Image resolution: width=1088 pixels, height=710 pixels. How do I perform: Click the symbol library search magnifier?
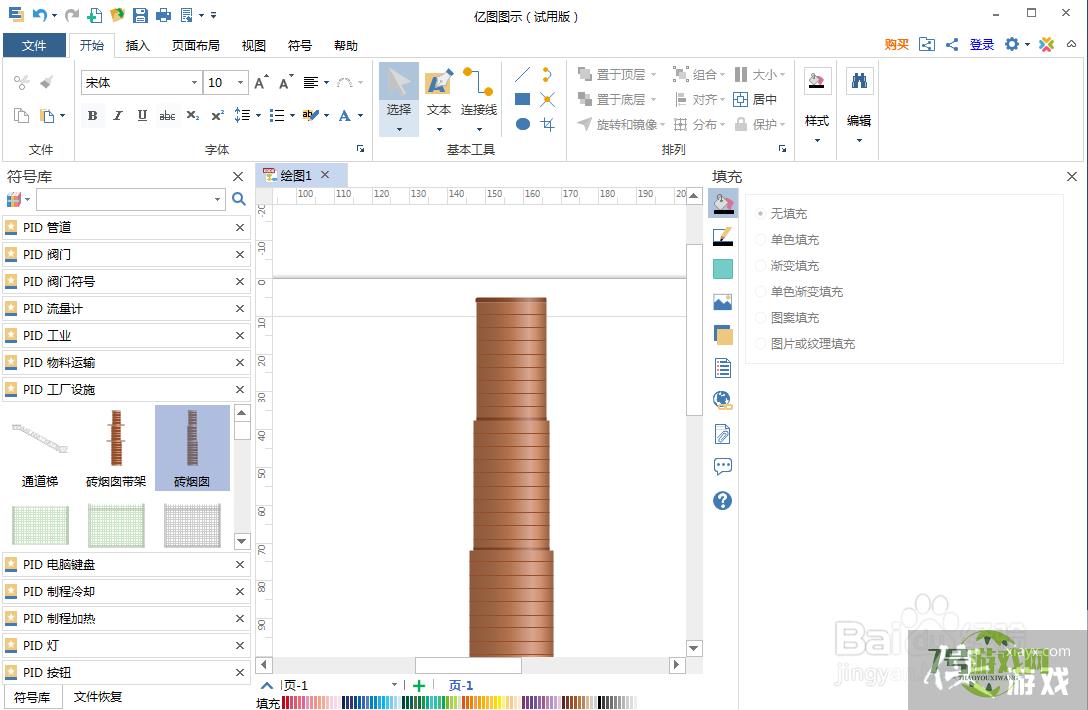pos(239,199)
